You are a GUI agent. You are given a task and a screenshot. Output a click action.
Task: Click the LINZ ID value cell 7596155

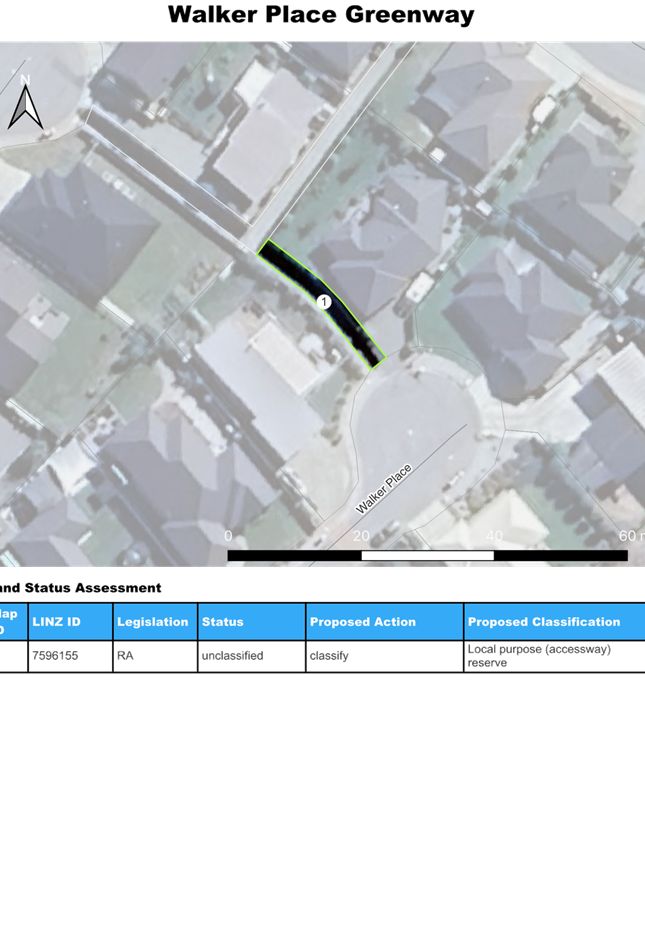pyautogui.click(x=70, y=656)
